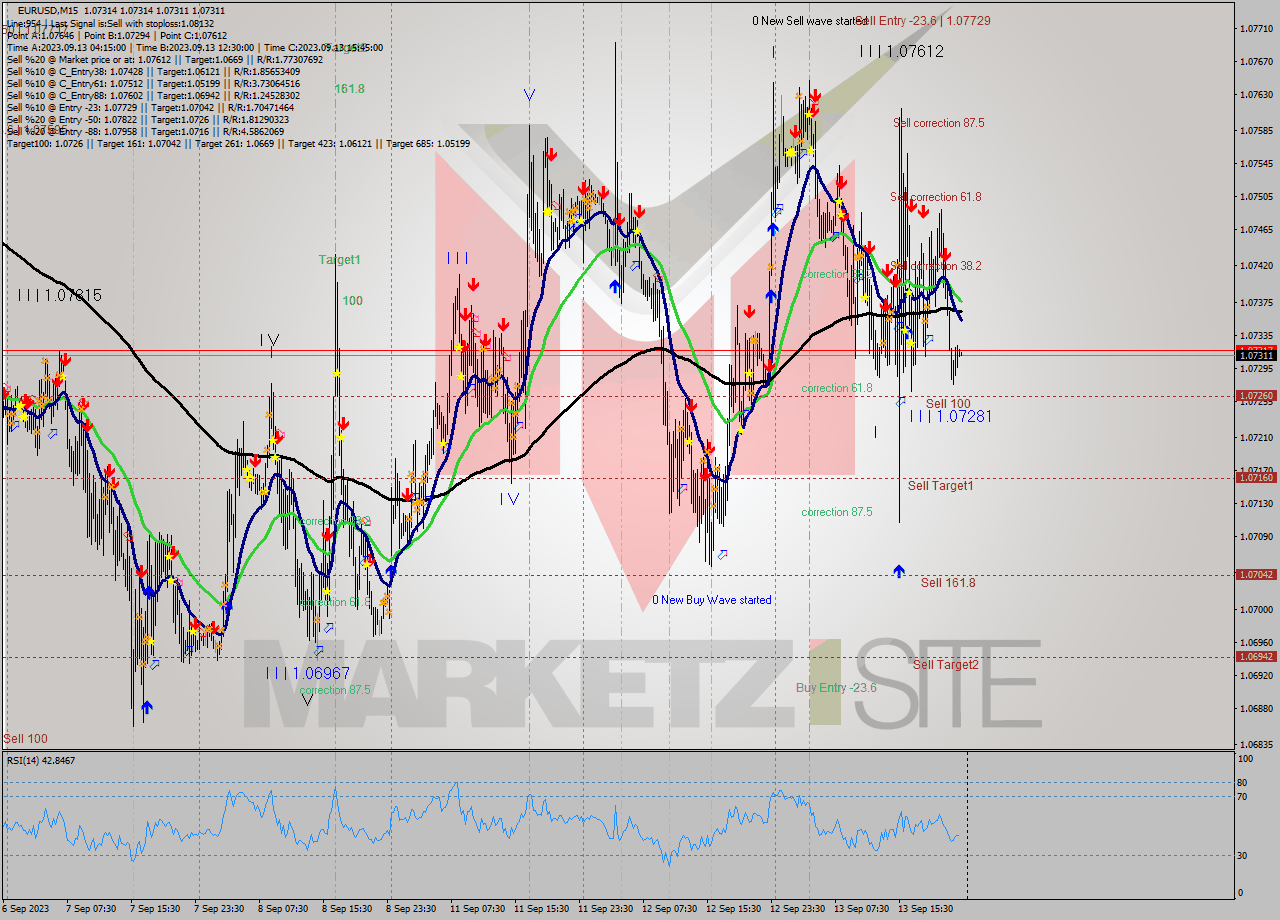Click the 'Sell 161.8' label

pyautogui.click(x=948, y=583)
